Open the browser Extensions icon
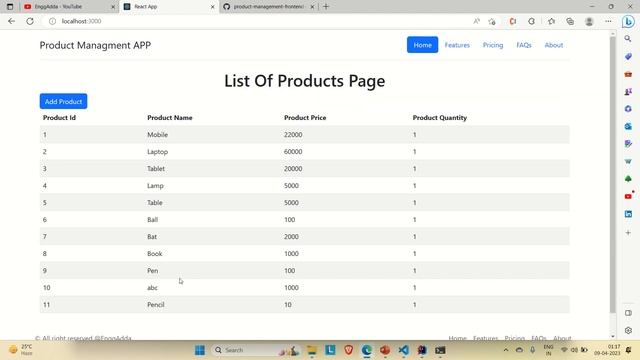640x360 pixels. pyautogui.click(x=531, y=21)
